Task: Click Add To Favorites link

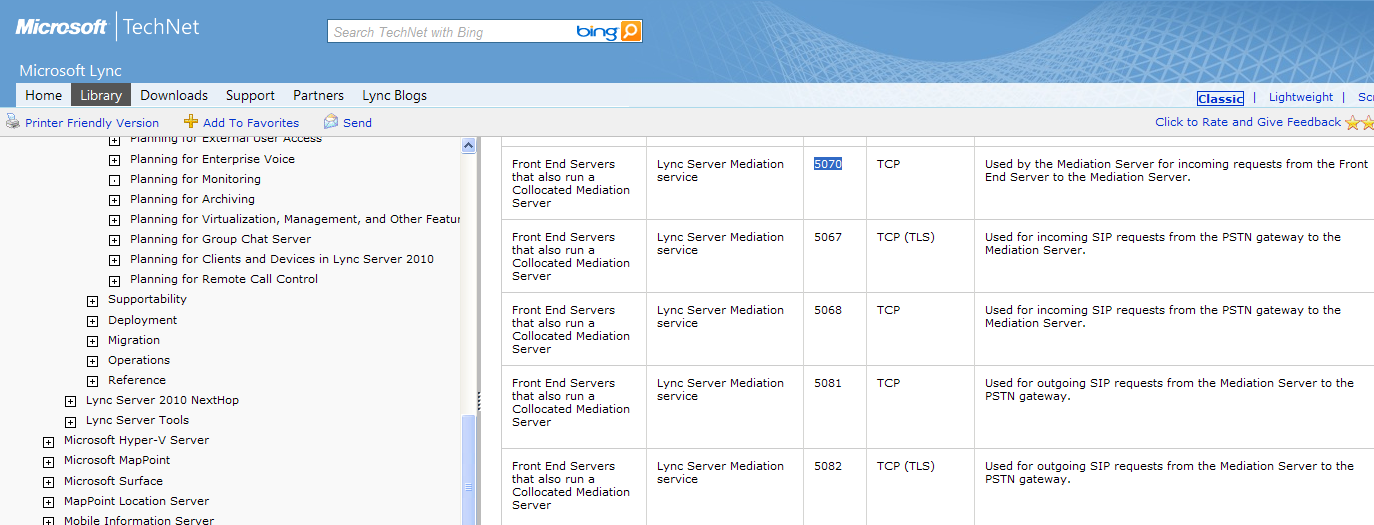Action: tap(251, 123)
